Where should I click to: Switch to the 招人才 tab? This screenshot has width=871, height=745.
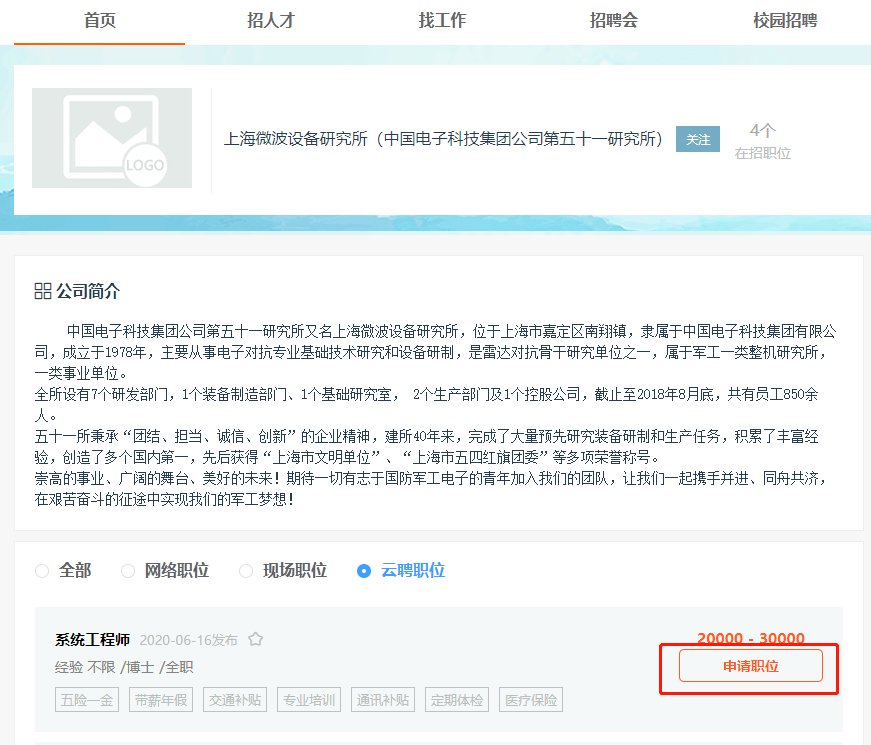(x=271, y=21)
